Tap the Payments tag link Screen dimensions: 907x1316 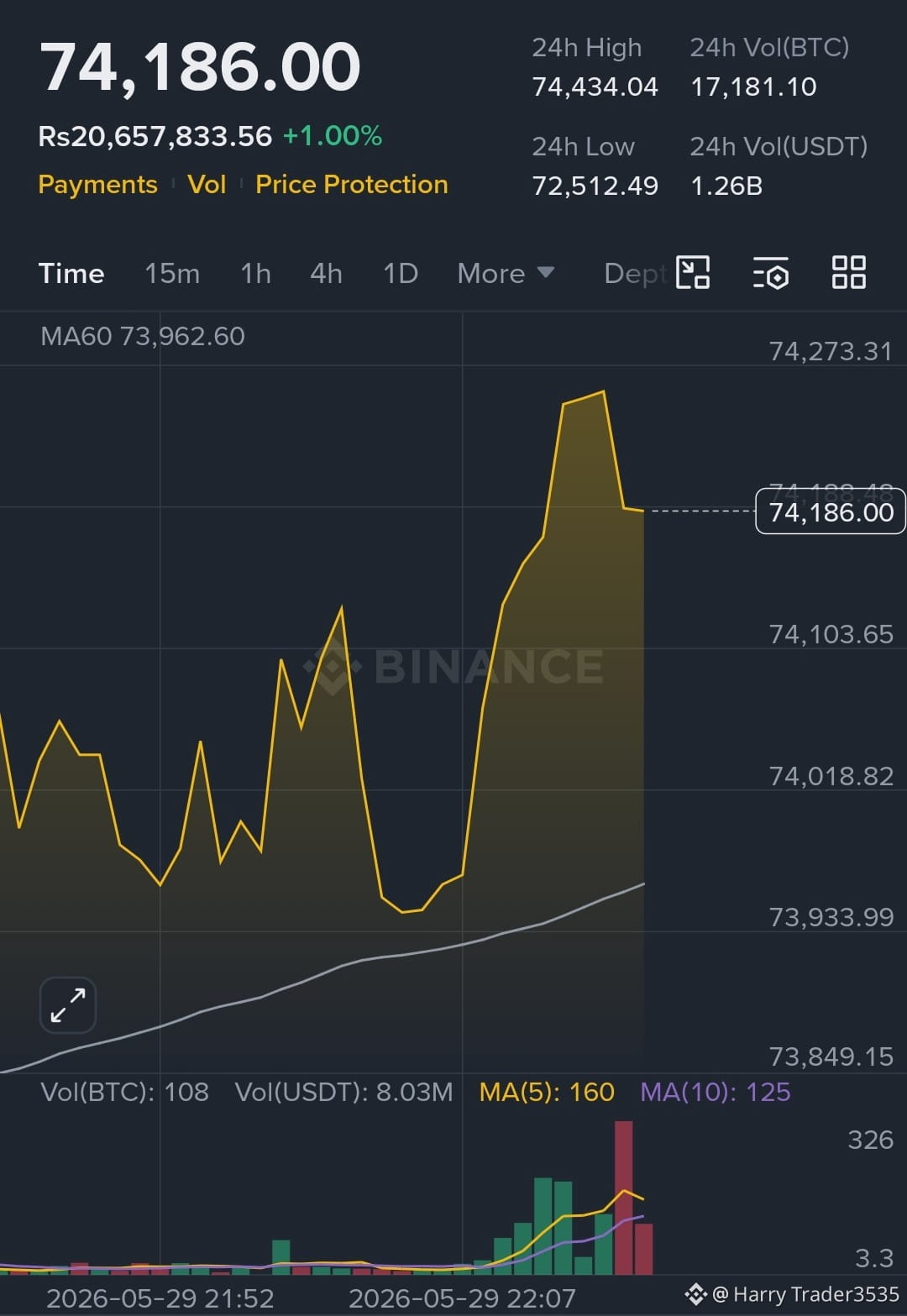coord(97,185)
